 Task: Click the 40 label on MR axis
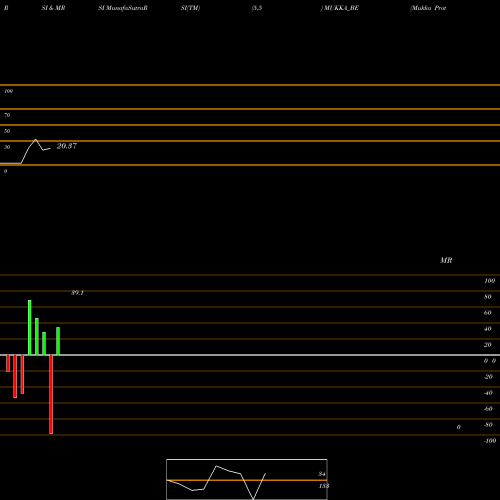coord(488,329)
